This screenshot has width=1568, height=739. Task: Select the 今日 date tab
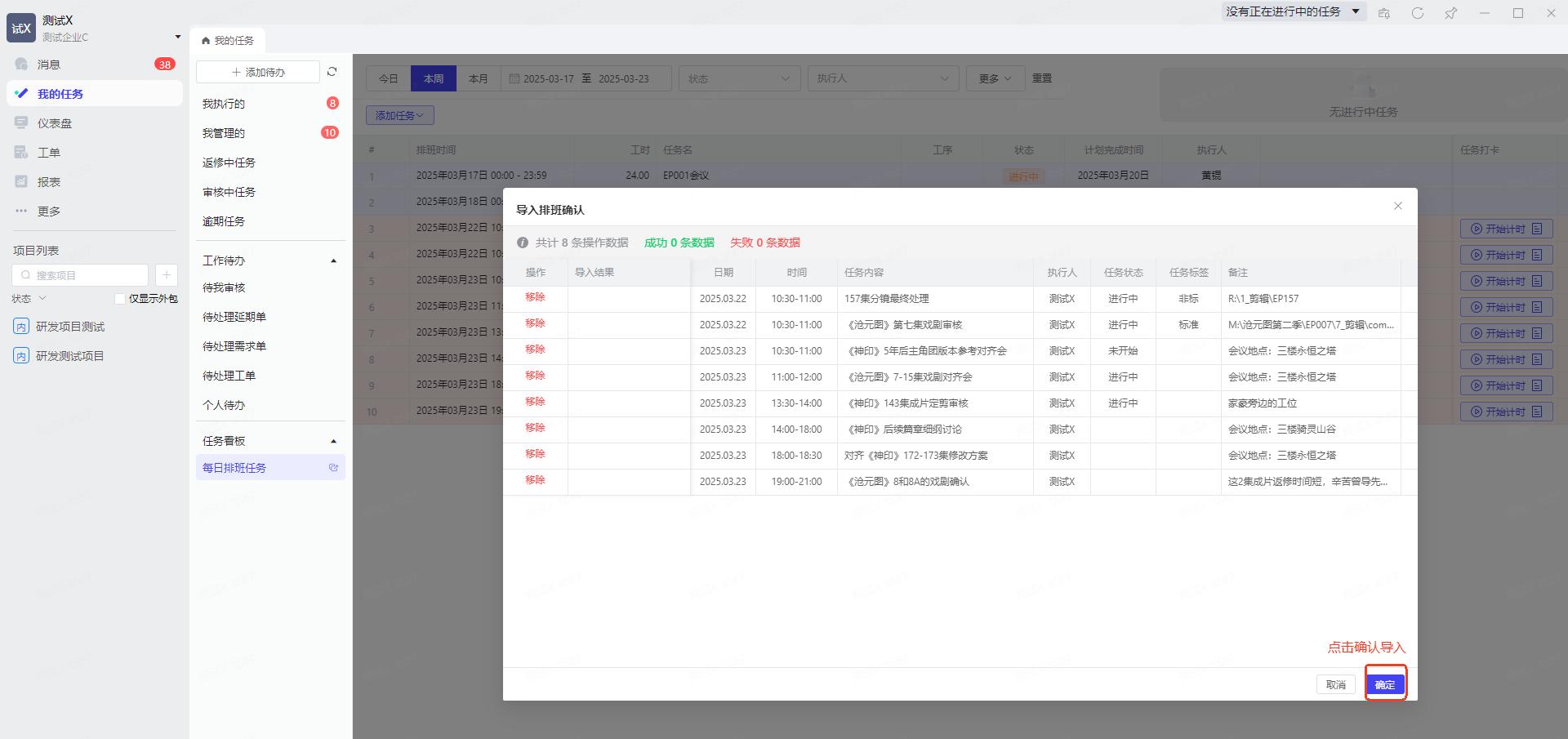click(389, 78)
